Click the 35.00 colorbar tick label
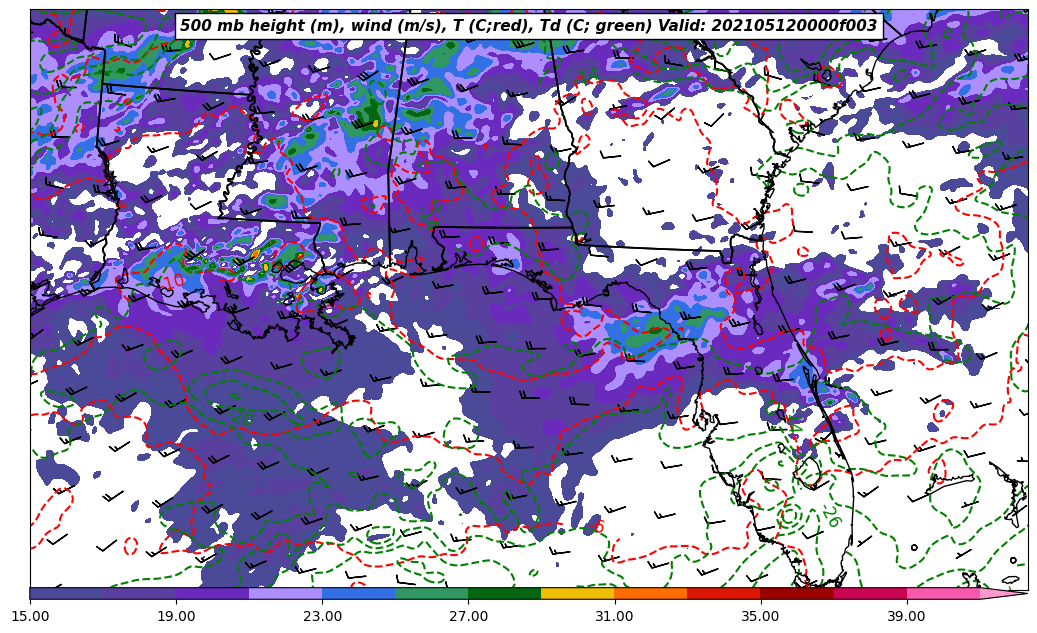Viewport: 1037px width, 633px height. 760,616
